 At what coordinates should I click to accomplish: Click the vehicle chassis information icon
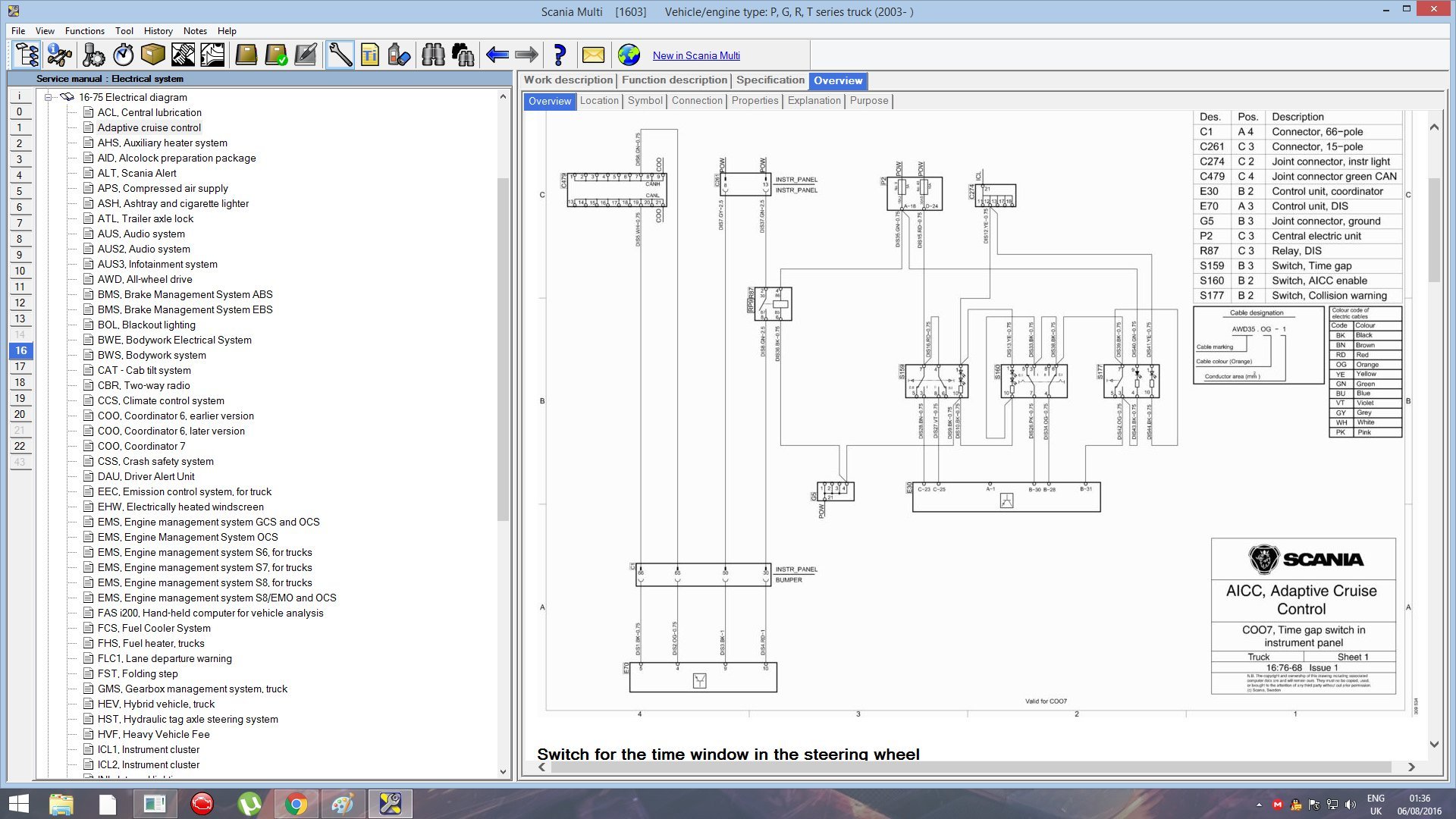pos(59,55)
